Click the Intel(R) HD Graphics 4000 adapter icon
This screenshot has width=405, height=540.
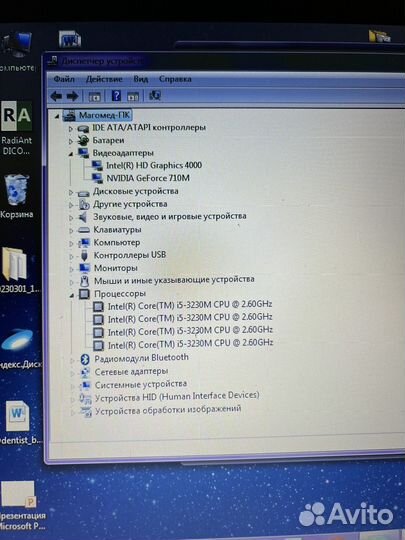[x=97, y=166]
